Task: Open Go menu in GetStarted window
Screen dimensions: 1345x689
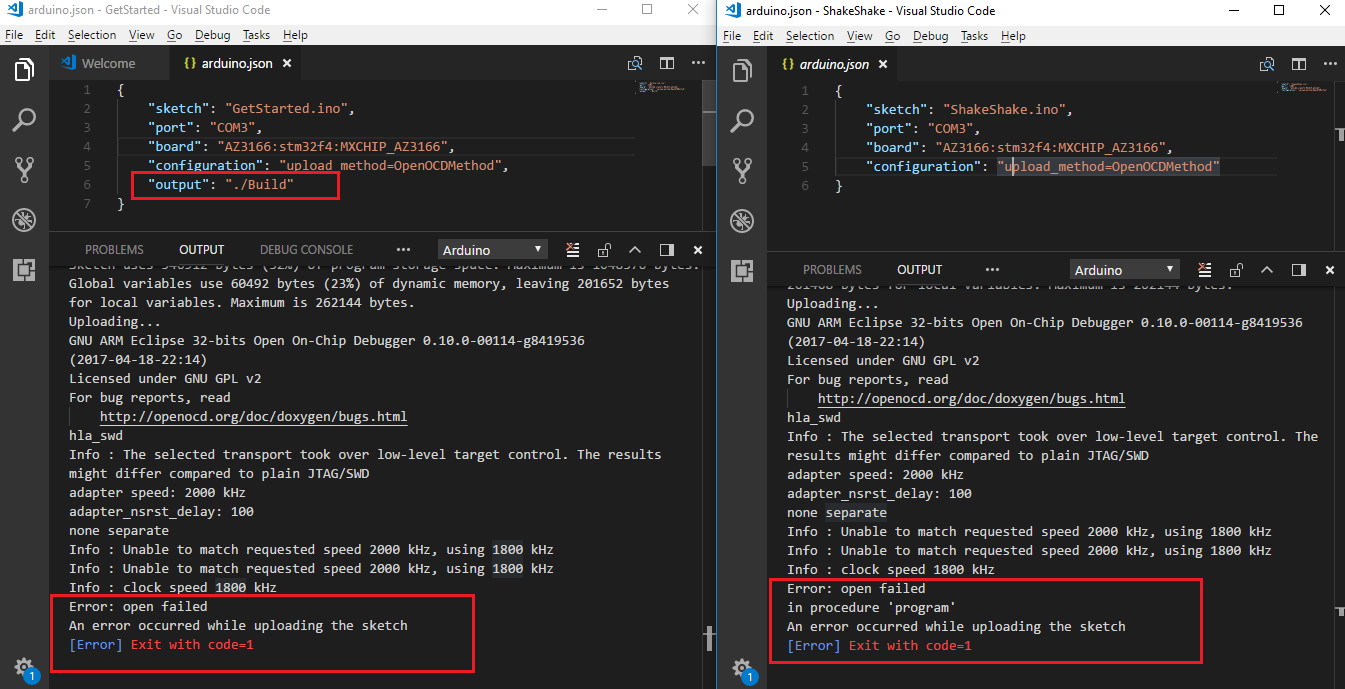Action: coord(175,35)
